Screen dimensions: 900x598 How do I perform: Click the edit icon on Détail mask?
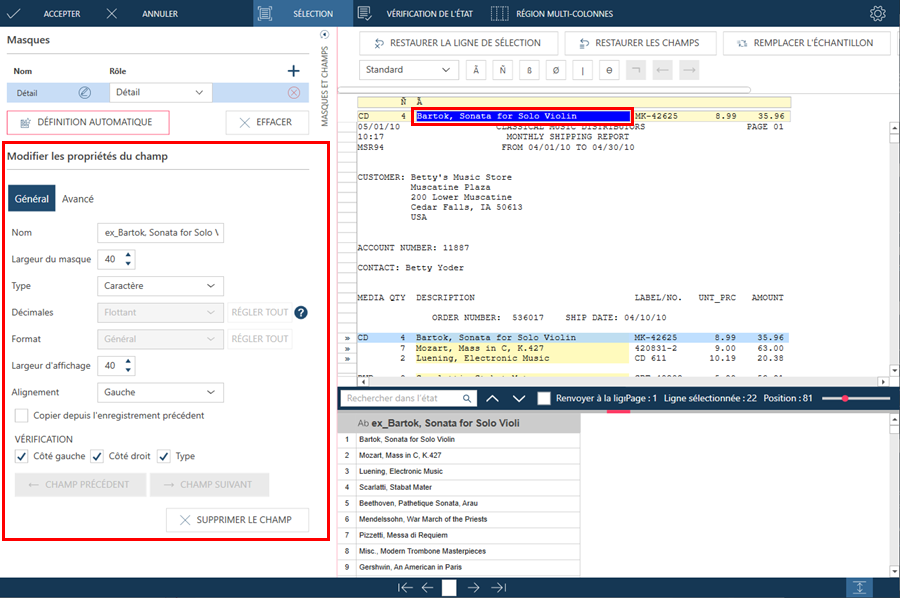pos(85,93)
